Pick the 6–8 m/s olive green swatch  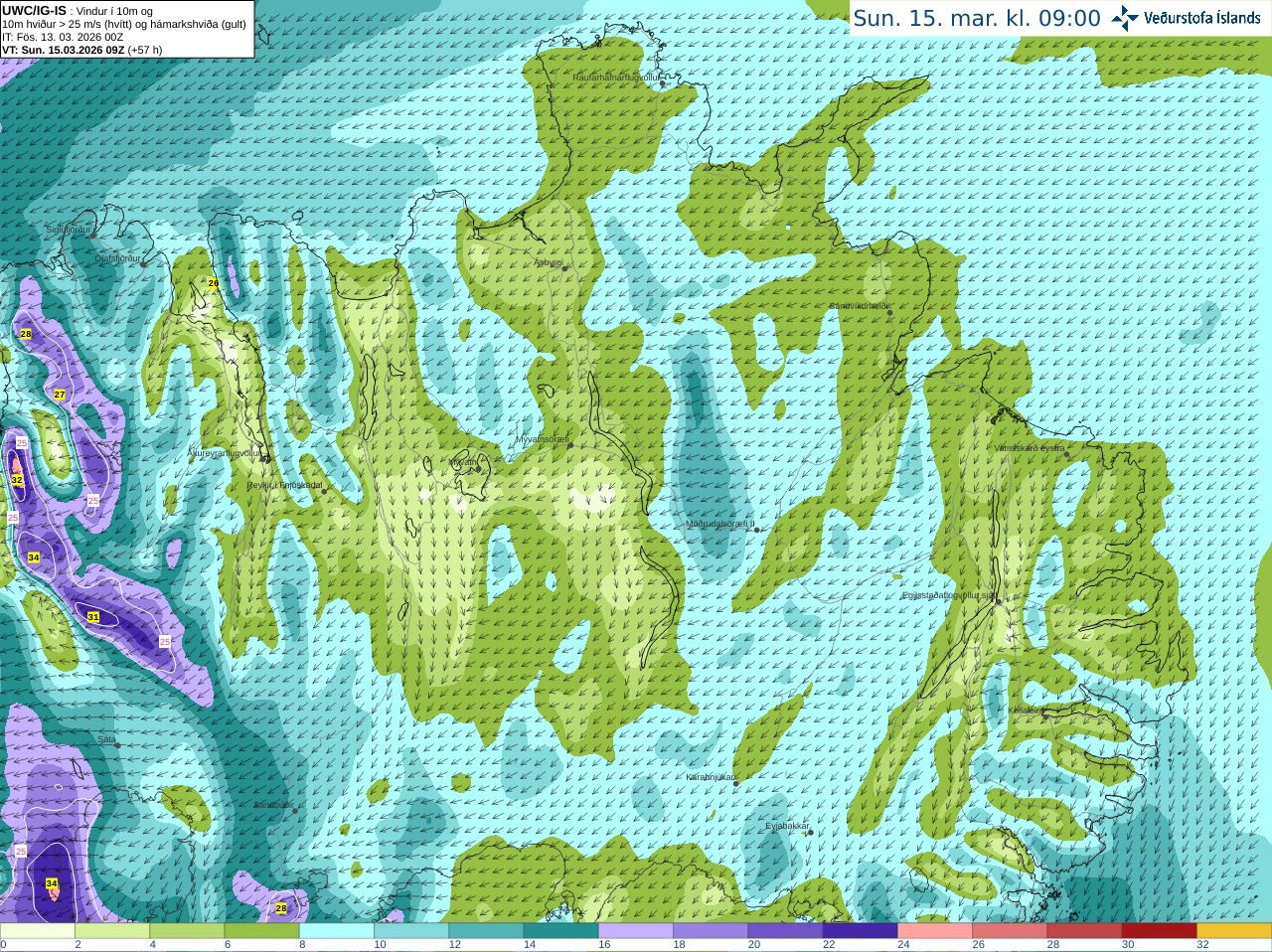(261, 931)
